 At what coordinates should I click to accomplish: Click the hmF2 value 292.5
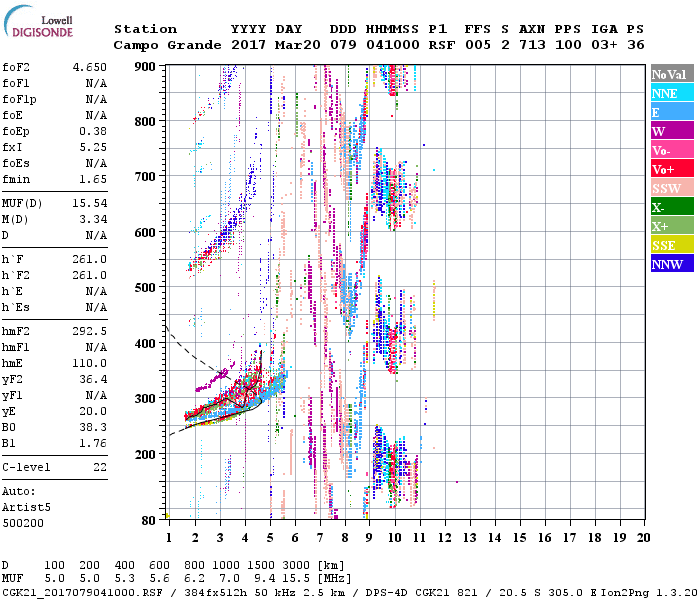point(90,332)
